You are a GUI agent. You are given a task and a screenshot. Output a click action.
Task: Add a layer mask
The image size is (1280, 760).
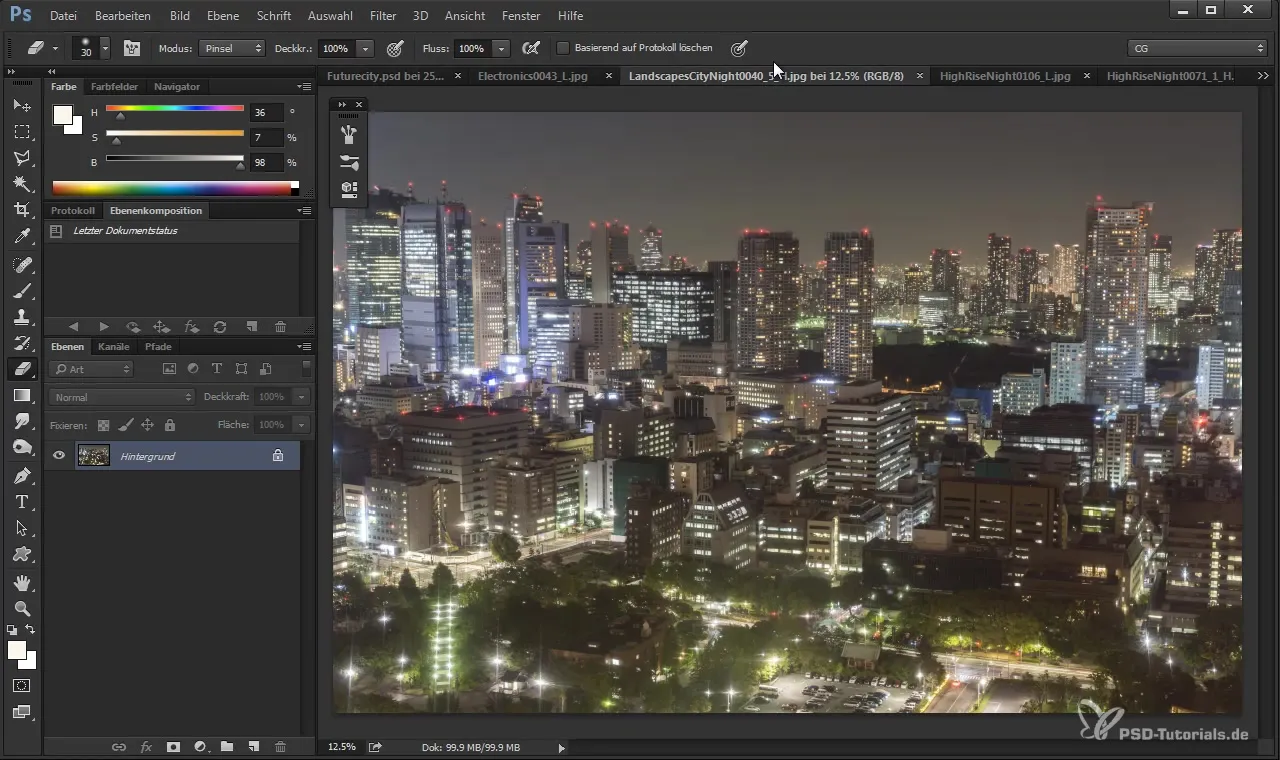click(x=173, y=746)
